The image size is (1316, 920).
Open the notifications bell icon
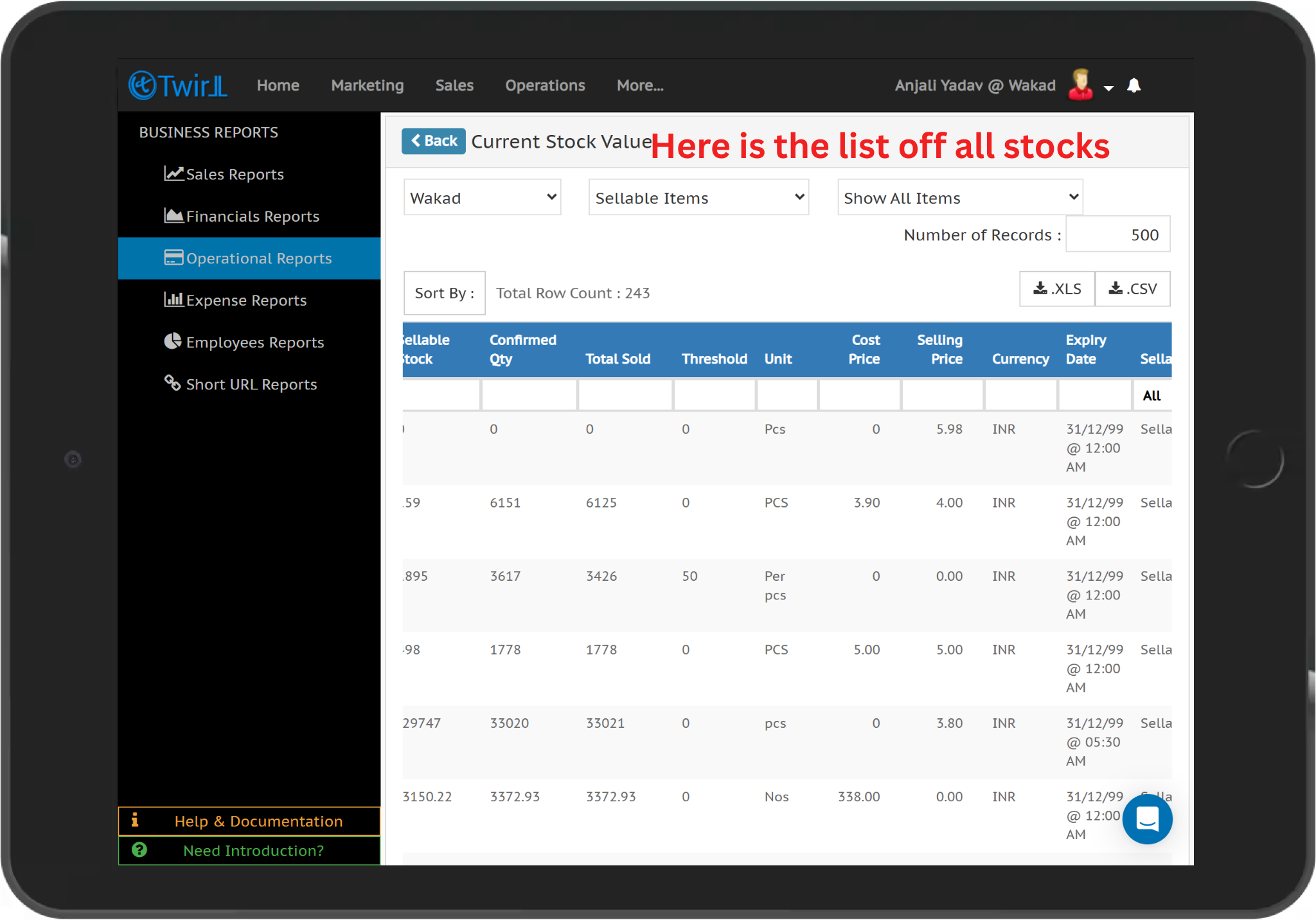(x=1134, y=85)
